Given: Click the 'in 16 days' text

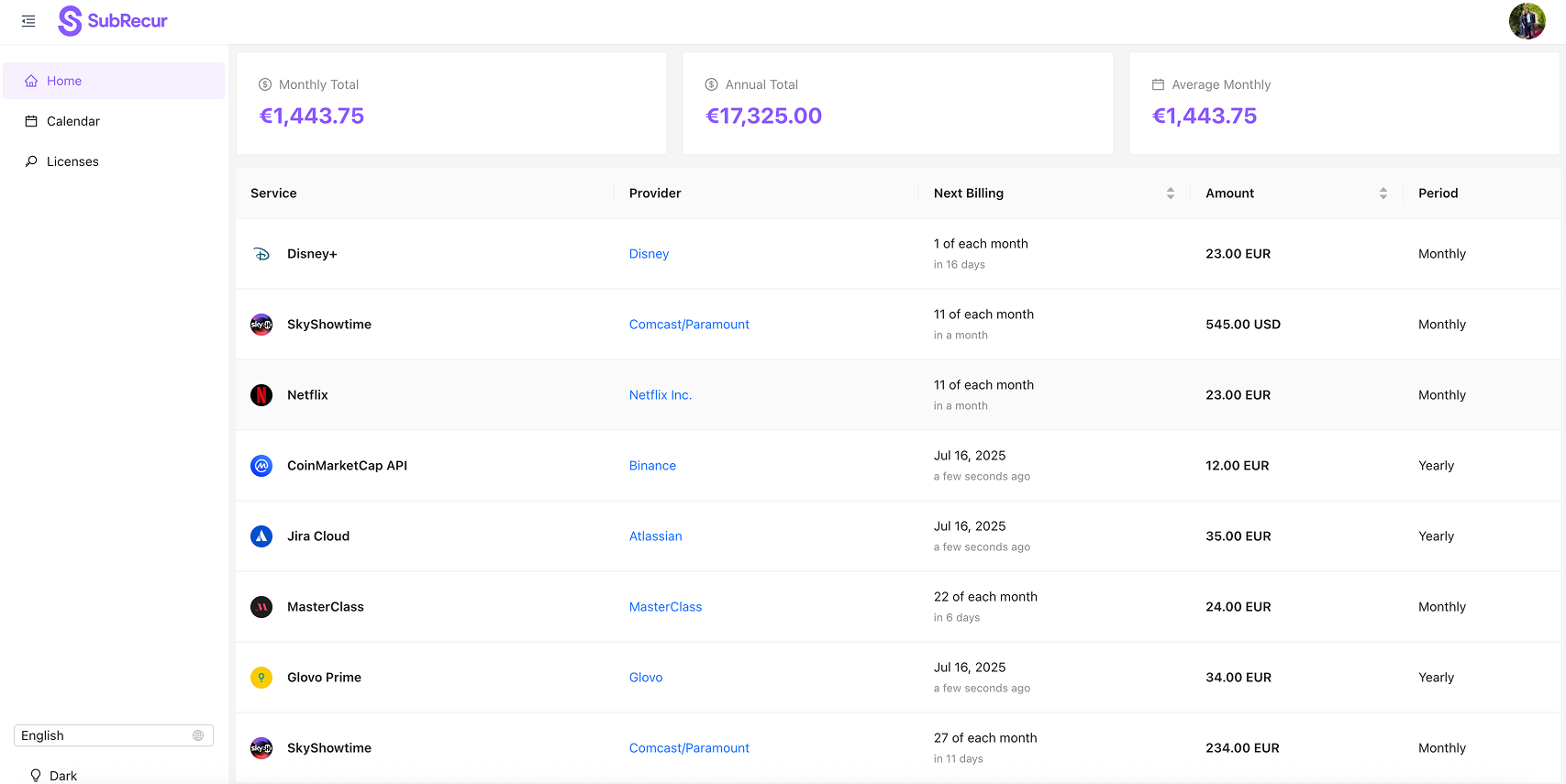Looking at the screenshot, I should click(x=960, y=265).
